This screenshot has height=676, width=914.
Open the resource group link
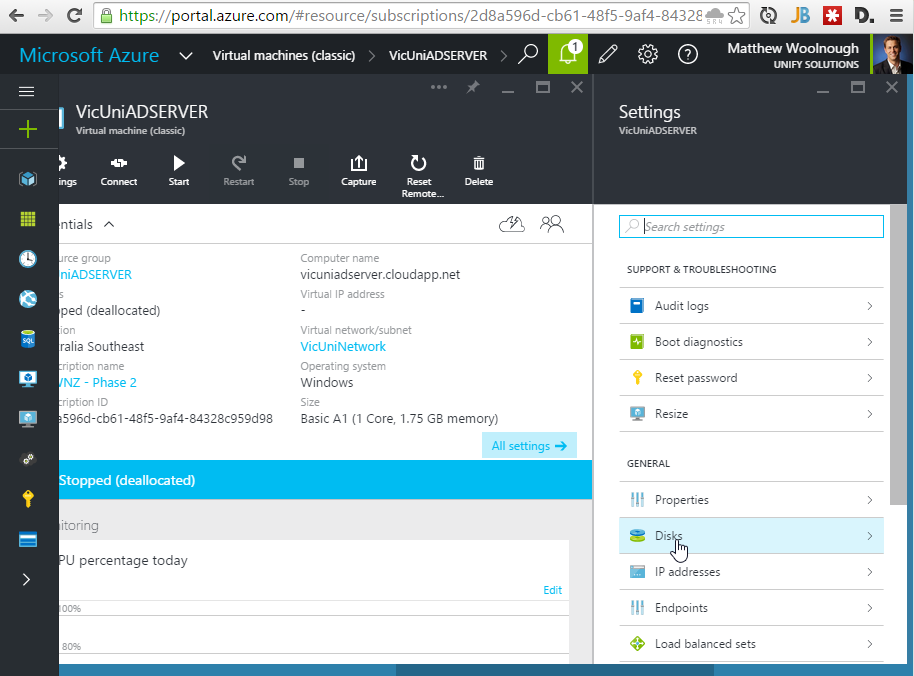coord(96,274)
